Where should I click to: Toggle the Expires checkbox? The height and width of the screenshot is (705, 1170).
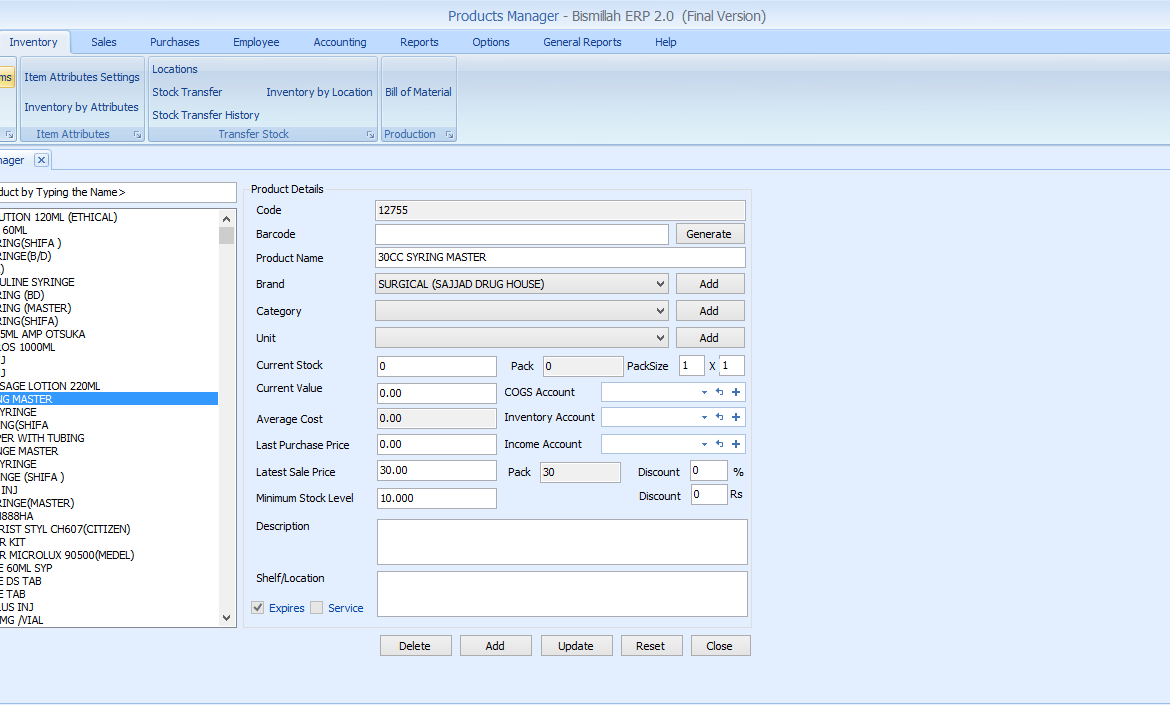tap(258, 608)
